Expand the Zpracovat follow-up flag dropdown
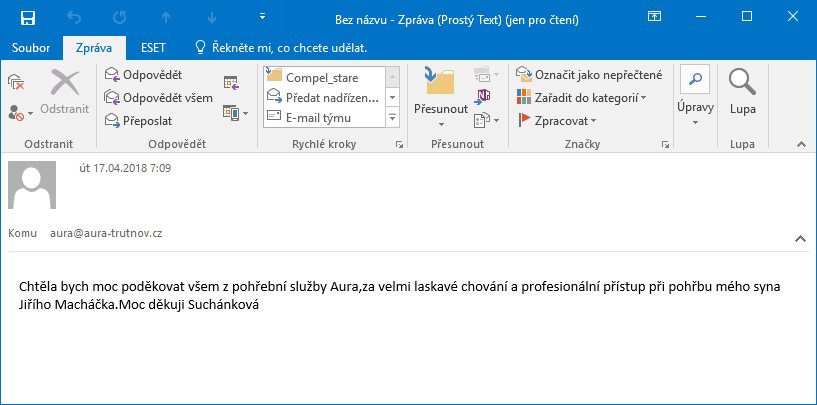817x405 pixels. (x=557, y=120)
